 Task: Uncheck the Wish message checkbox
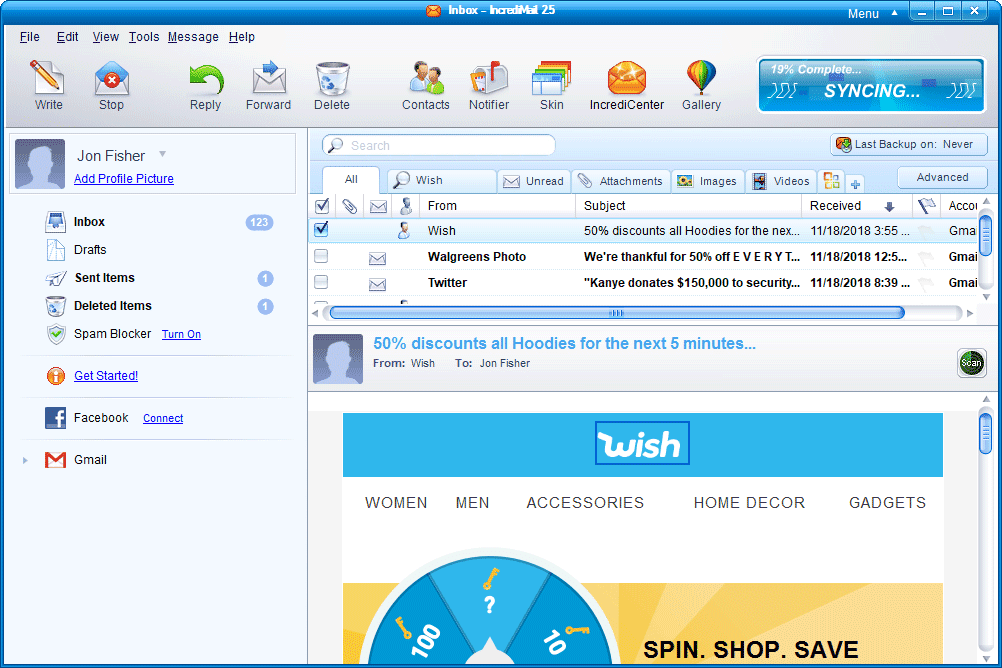321,229
